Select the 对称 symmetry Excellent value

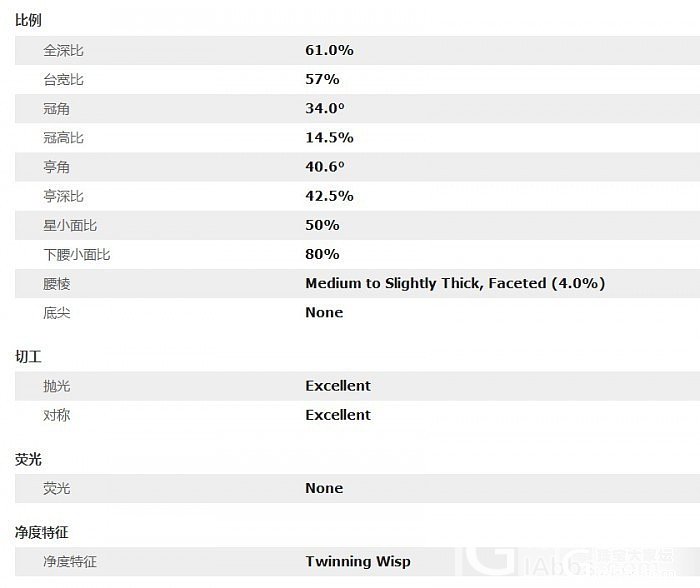[338, 415]
